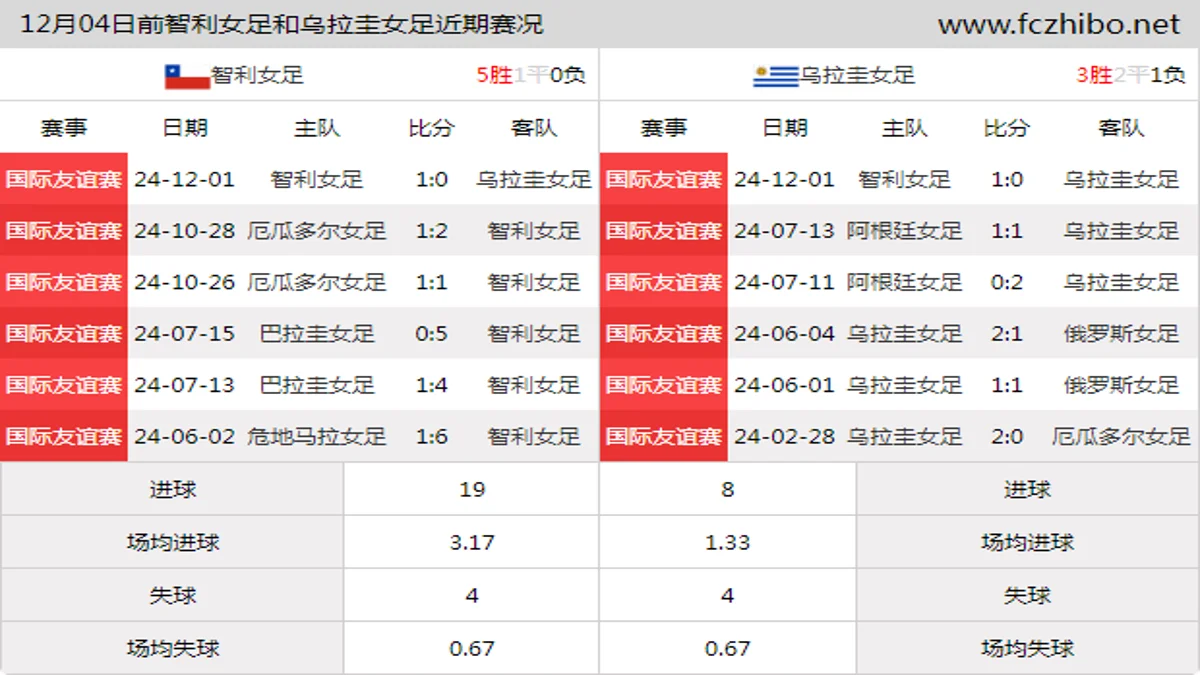Screen dimensions: 1200x675
Task: Click 国际友谊赛 tag on the 24-06-04 row
Action: coord(664,333)
